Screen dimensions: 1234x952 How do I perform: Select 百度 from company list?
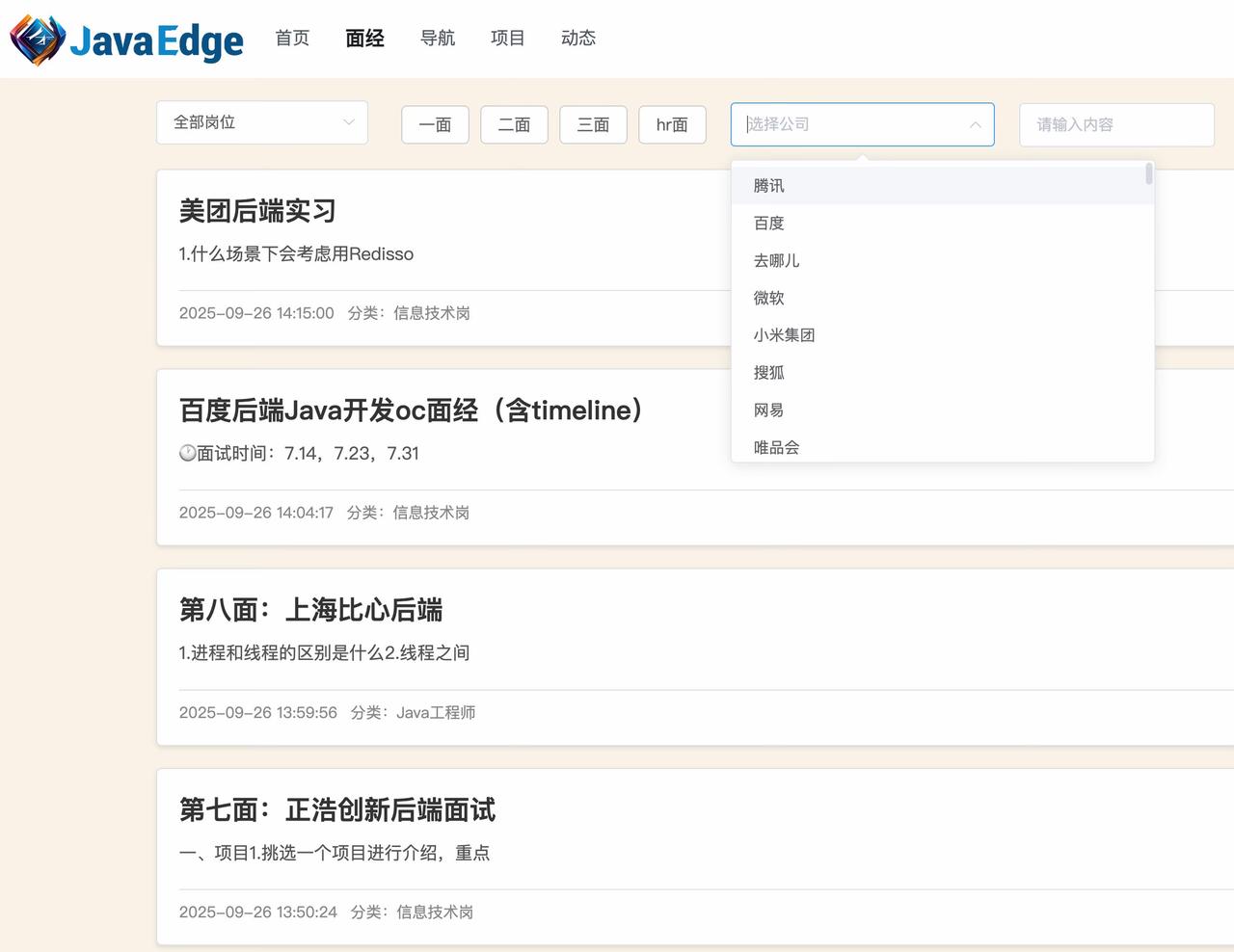[x=943, y=223]
